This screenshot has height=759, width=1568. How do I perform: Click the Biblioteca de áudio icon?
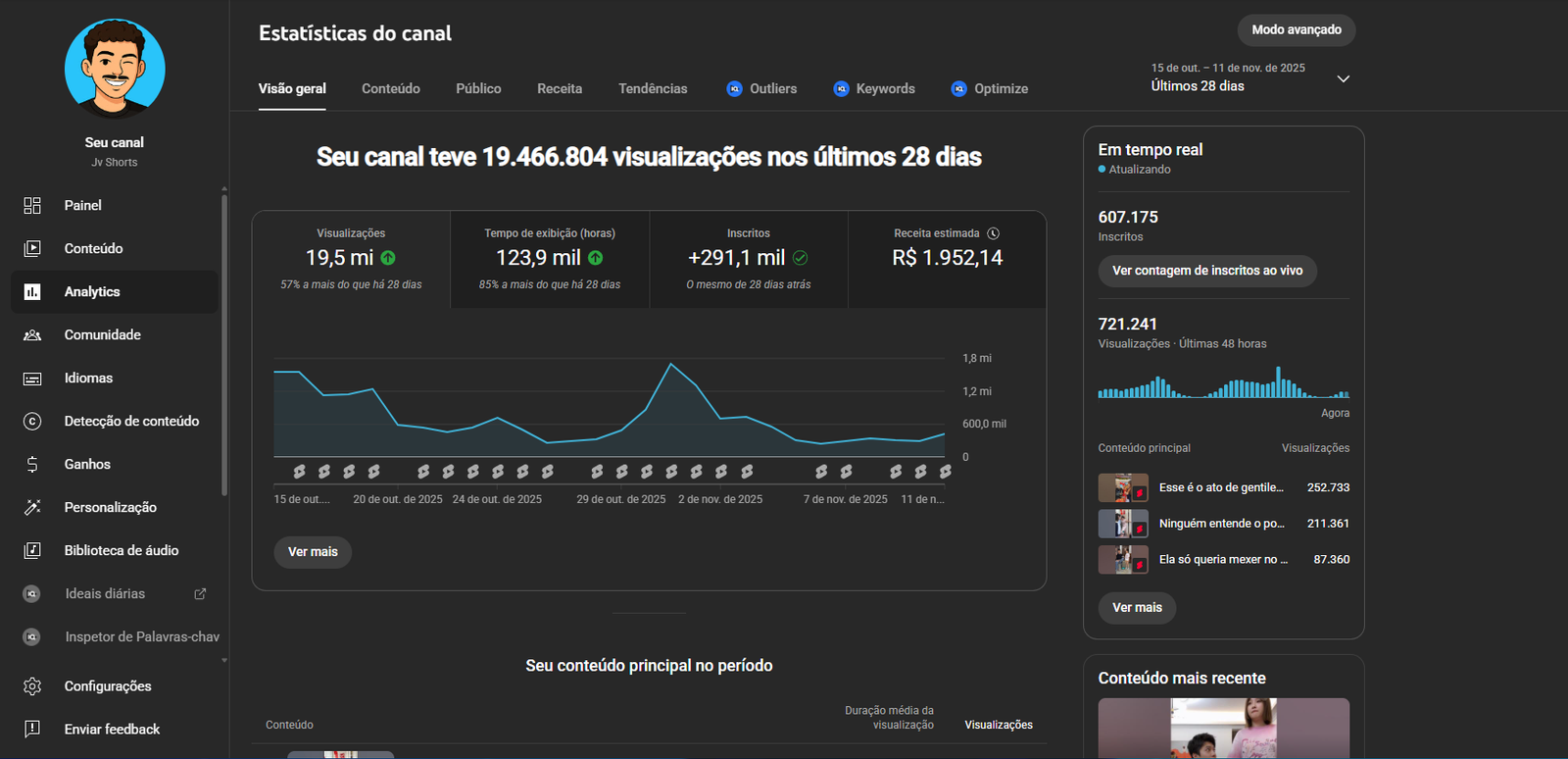pyautogui.click(x=32, y=550)
